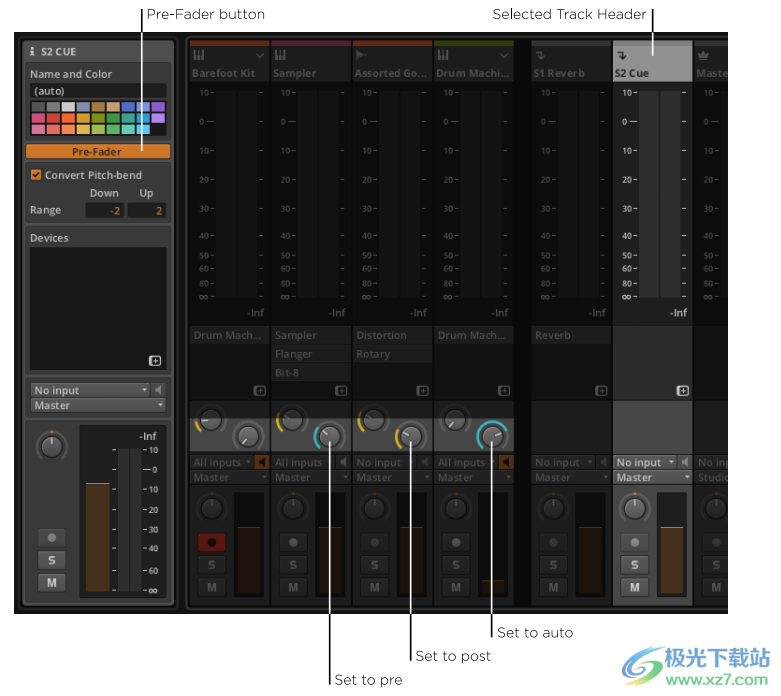Open the Distortion device

[x=392, y=335]
